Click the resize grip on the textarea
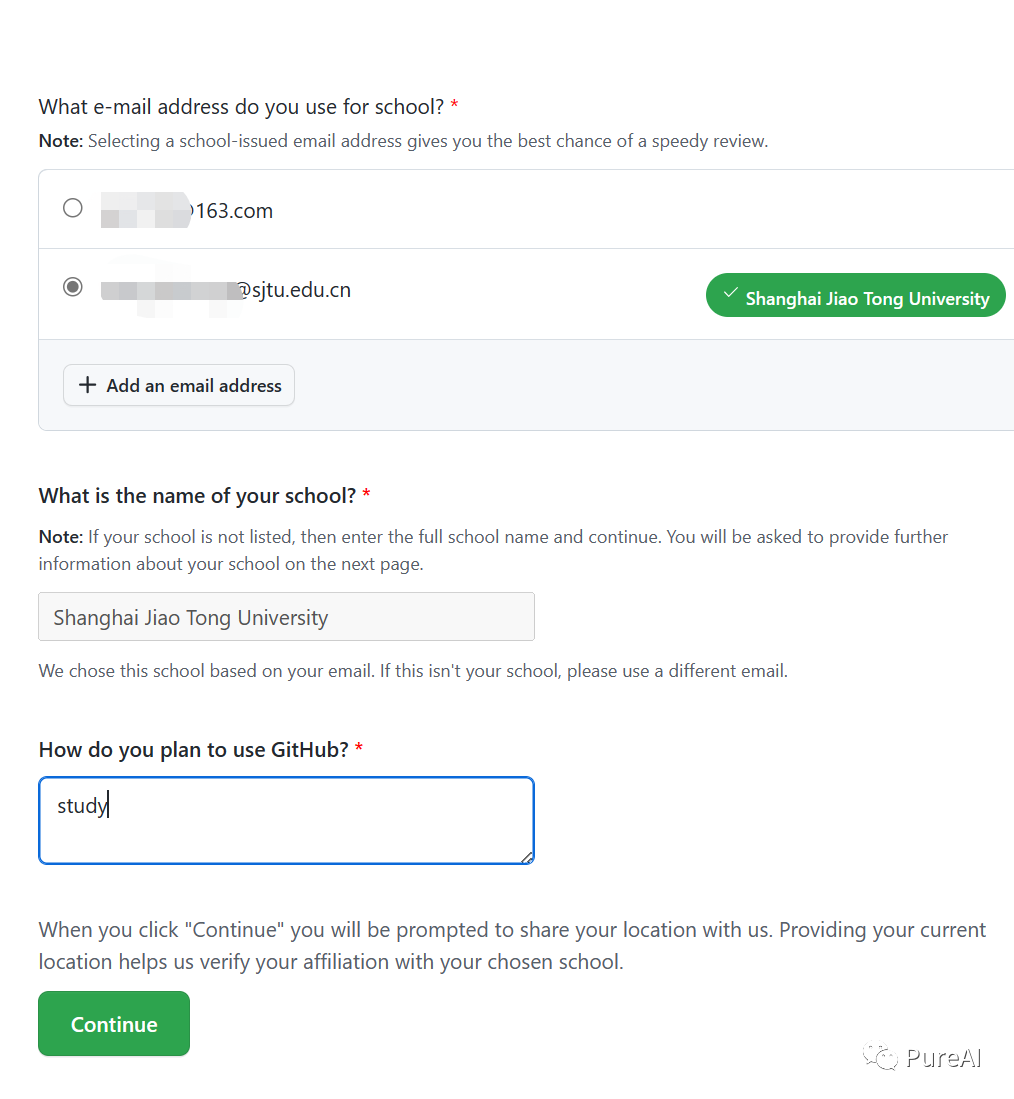This screenshot has width=1014, height=1099. tap(527, 856)
